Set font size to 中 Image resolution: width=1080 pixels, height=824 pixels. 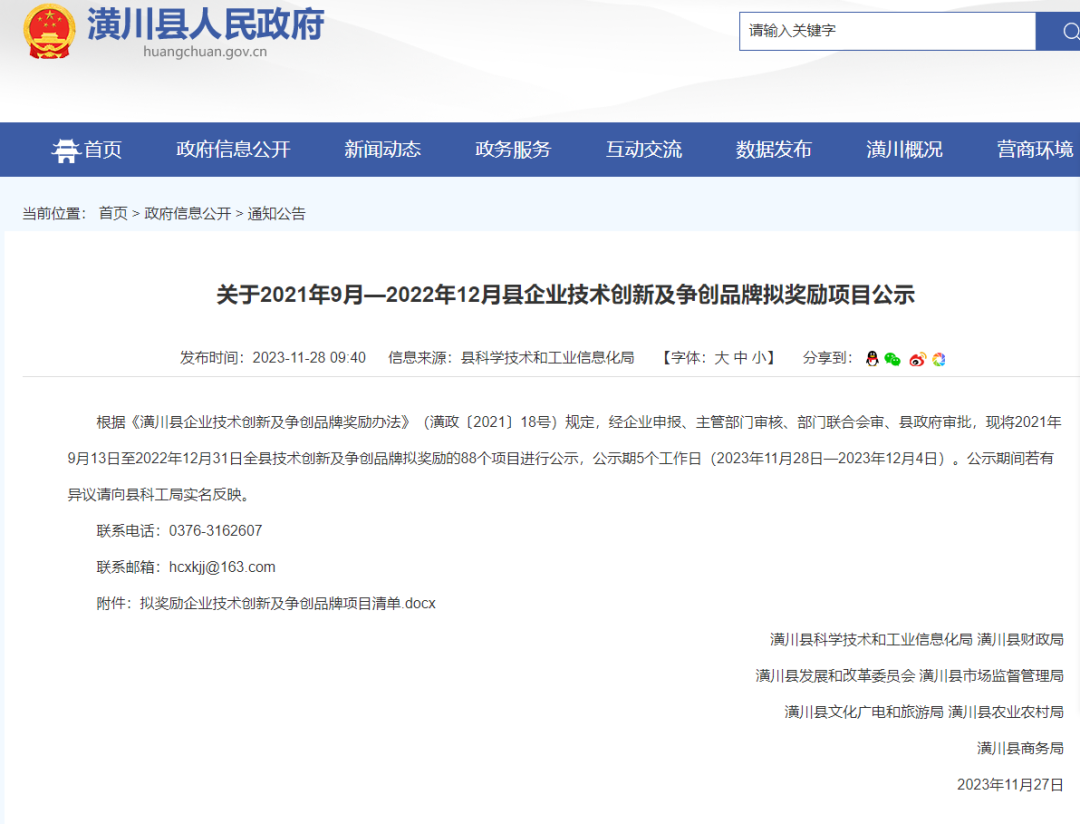[x=740, y=358]
